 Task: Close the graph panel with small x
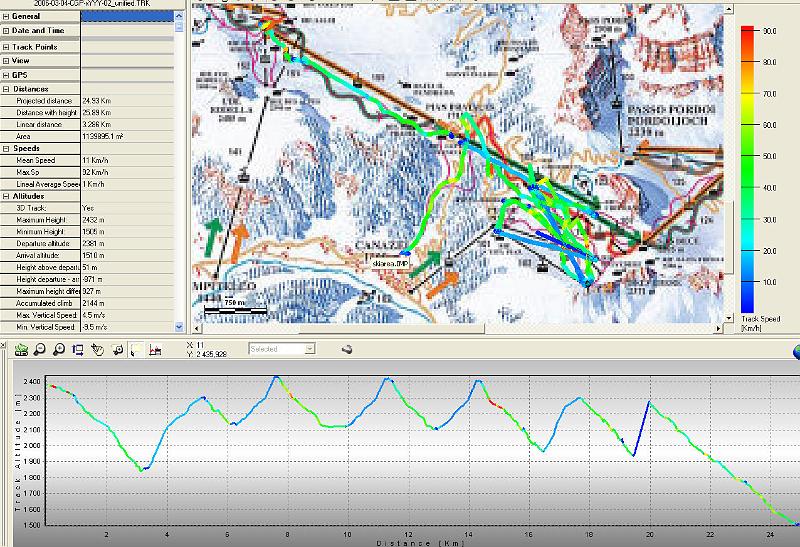pyautogui.click(x=3, y=345)
